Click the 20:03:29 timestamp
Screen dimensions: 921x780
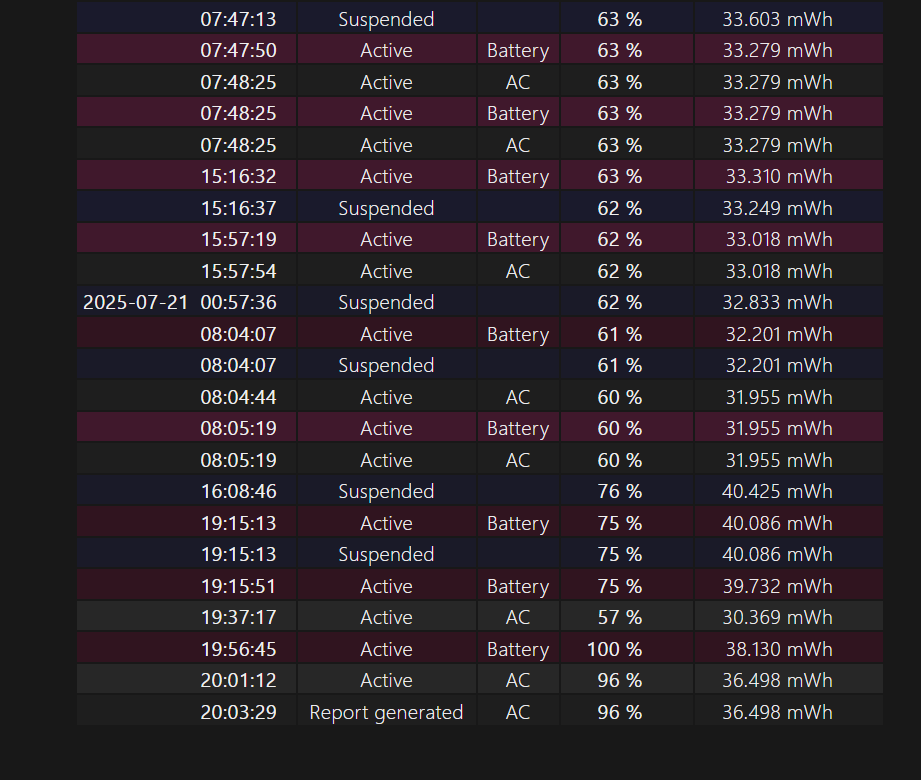(238, 712)
